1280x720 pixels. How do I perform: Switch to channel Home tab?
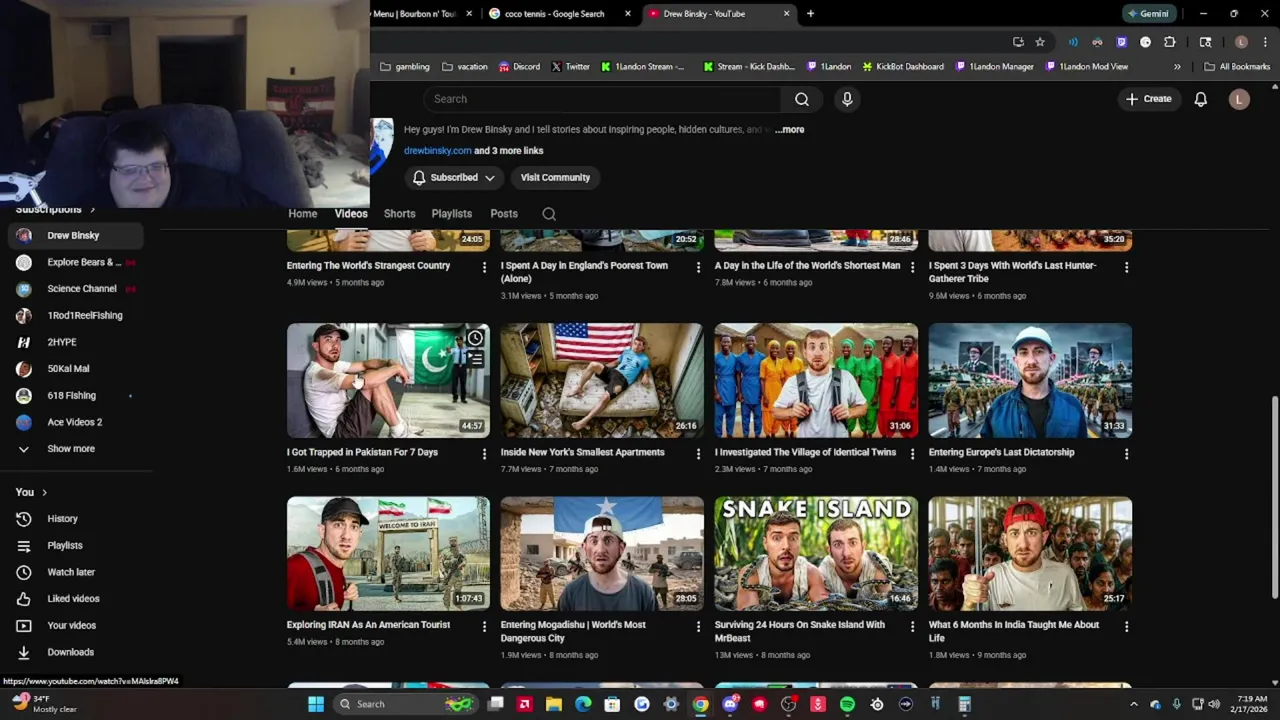[x=303, y=214]
